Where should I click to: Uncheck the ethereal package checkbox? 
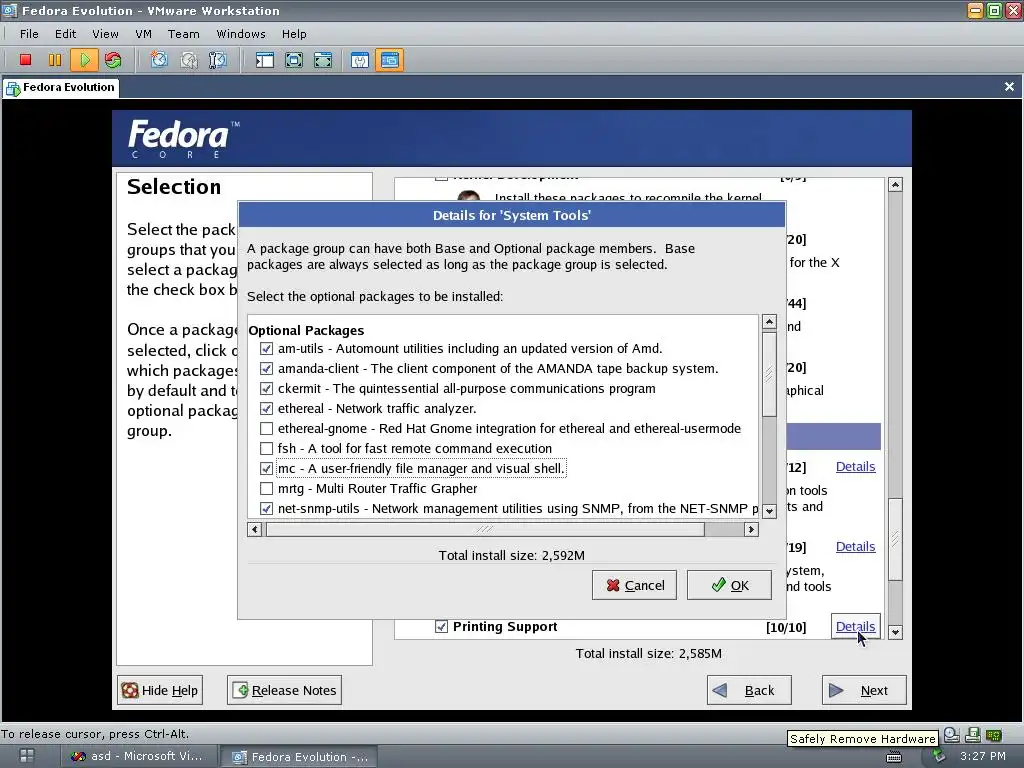[x=266, y=408]
